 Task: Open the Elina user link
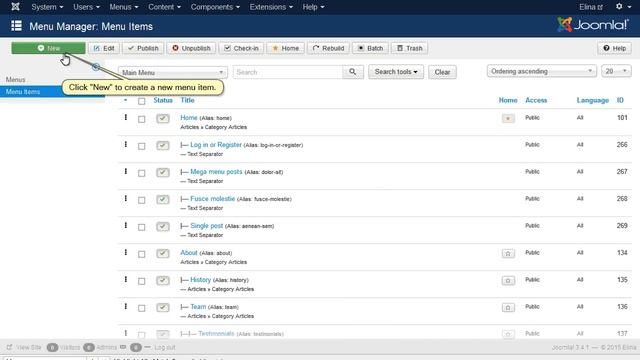tap(591, 7)
